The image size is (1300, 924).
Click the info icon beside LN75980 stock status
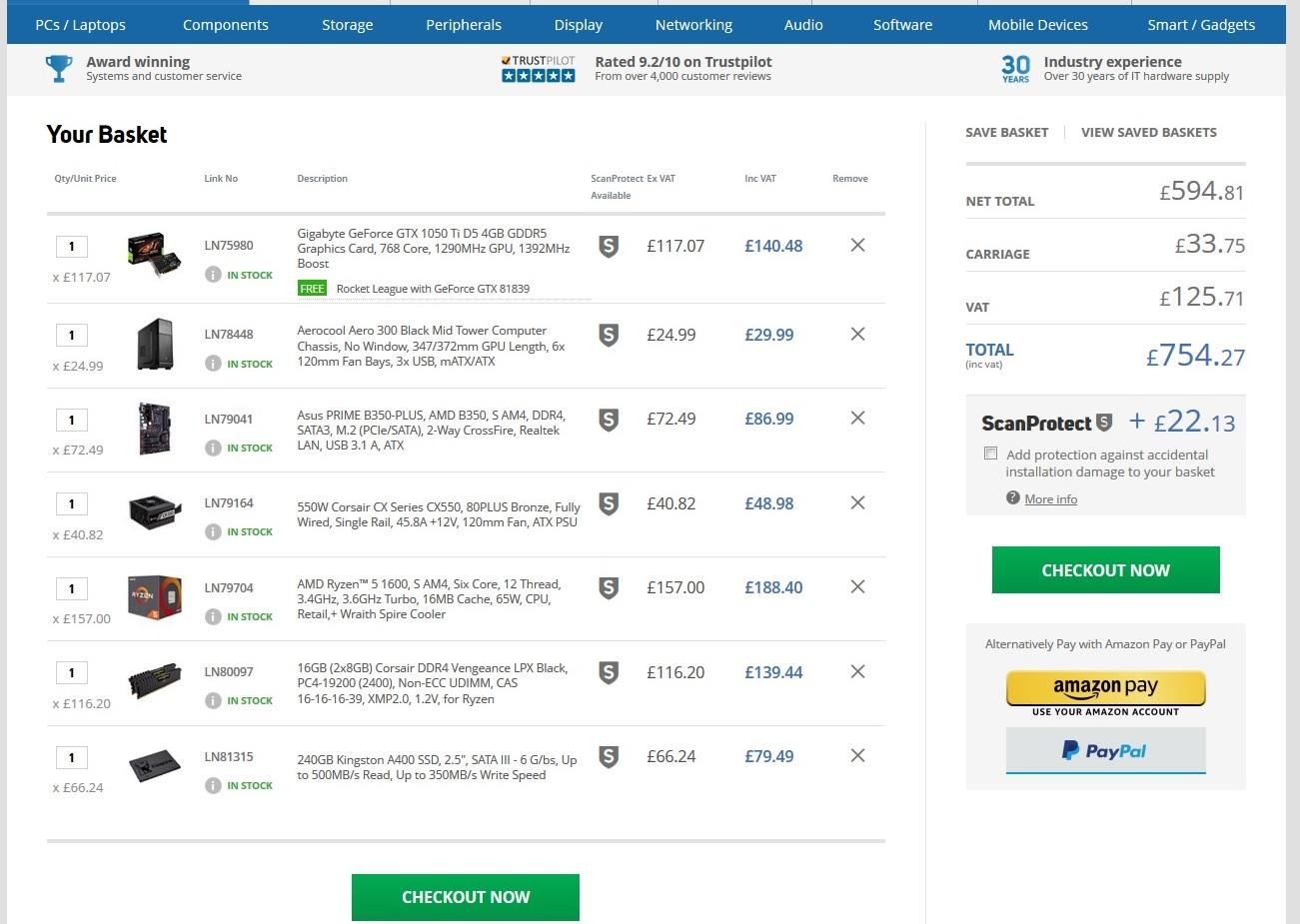[213, 275]
